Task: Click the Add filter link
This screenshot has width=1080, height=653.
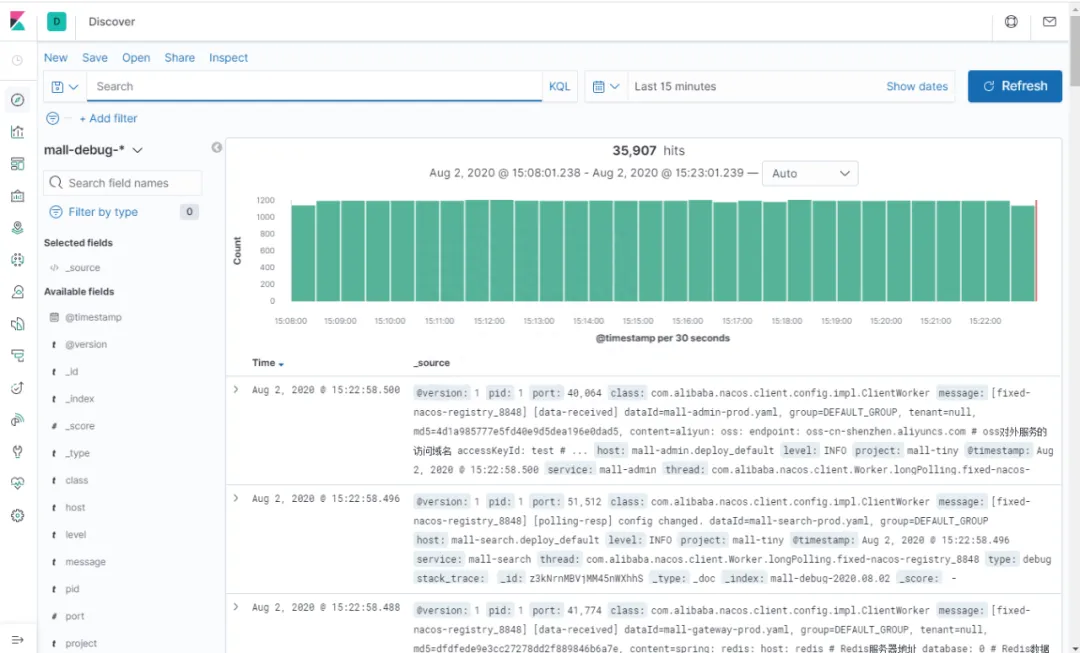Action: click(108, 118)
